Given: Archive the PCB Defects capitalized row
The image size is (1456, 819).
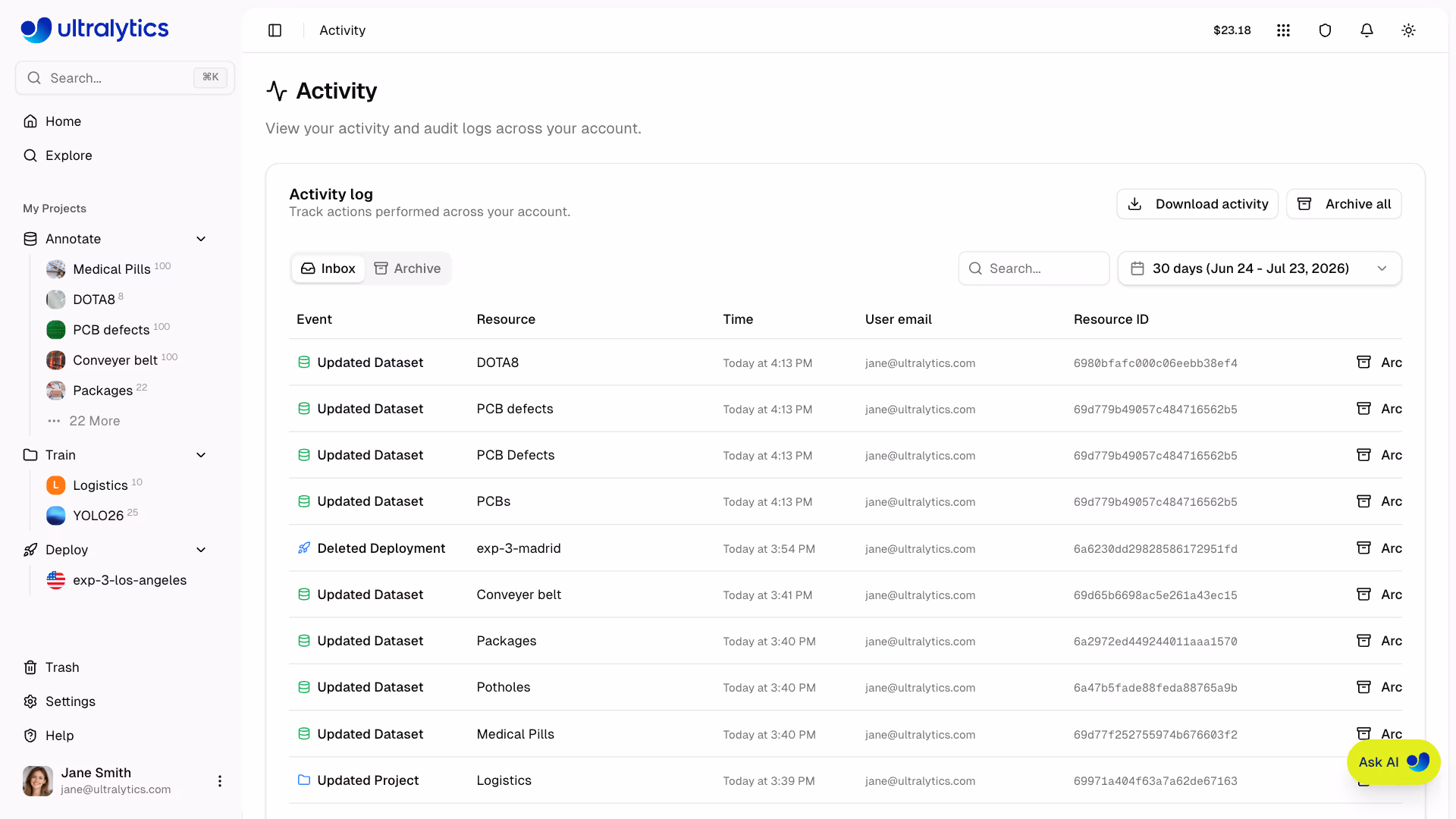Looking at the screenshot, I should pyautogui.click(x=1379, y=455).
